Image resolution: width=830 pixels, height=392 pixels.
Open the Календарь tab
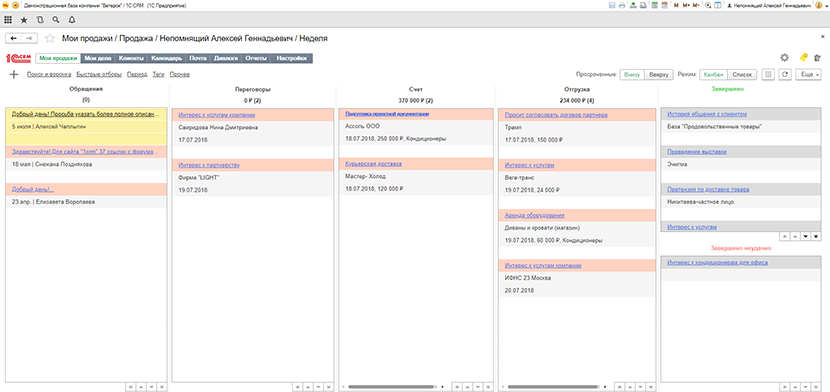coord(166,58)
